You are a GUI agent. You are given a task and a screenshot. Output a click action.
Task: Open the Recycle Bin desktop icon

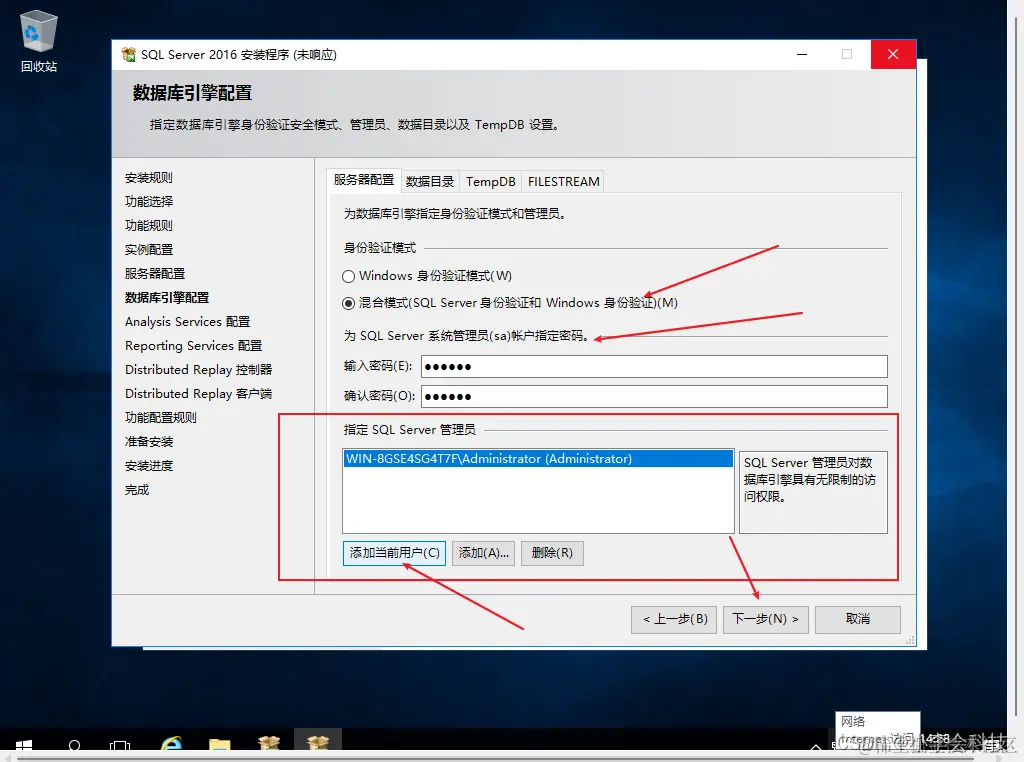[x=39, y=41]
